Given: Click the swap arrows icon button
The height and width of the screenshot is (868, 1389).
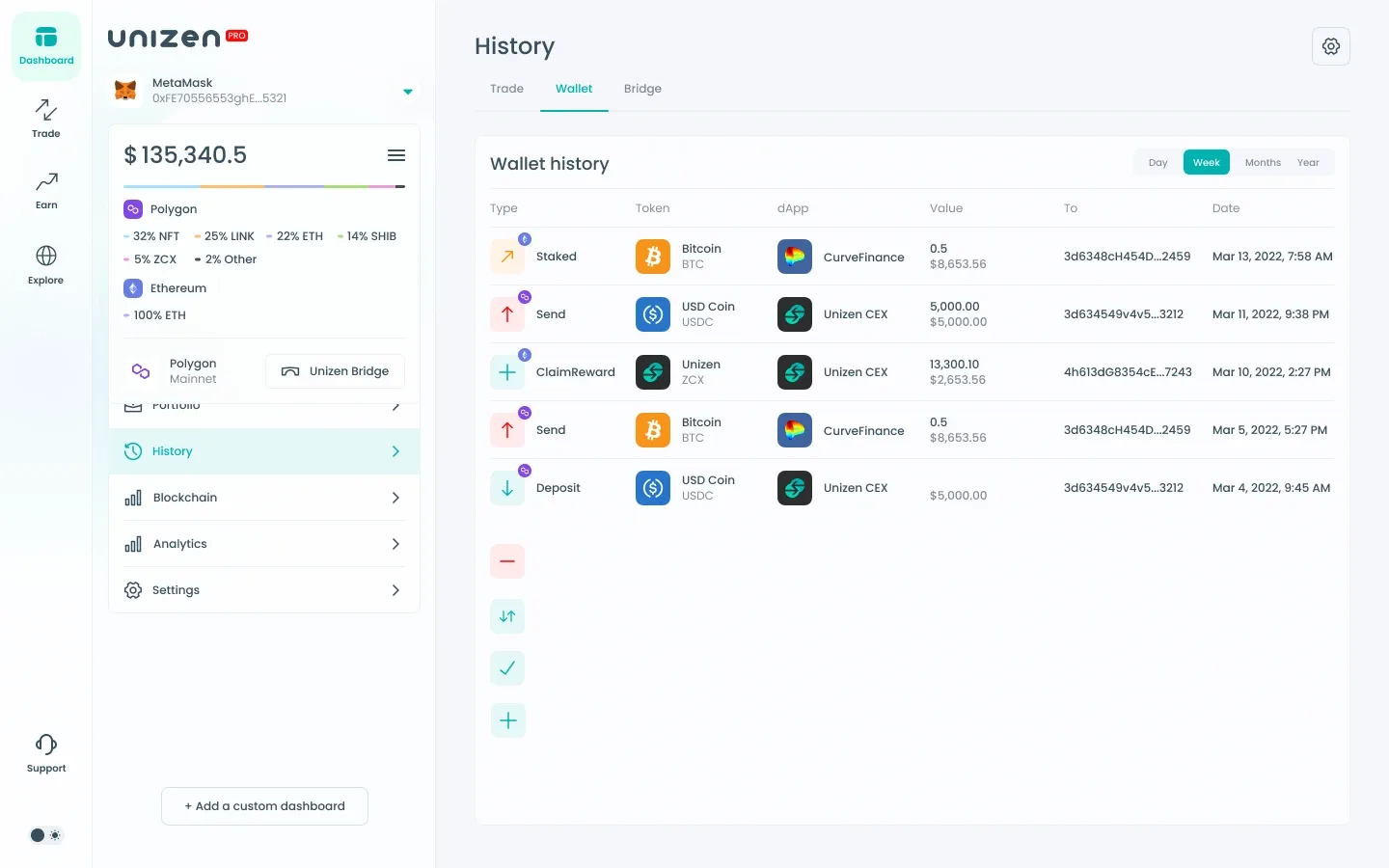Looking at the screenshot, I should coord(507,616).
